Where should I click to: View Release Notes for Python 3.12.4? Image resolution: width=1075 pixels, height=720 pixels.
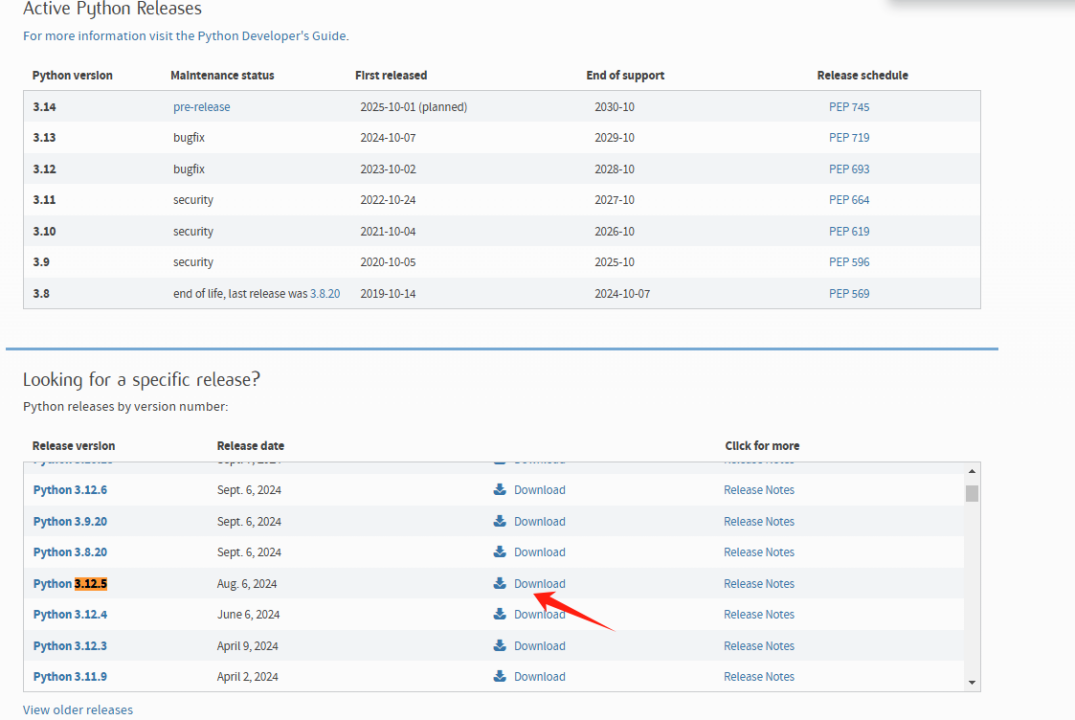[x=759, y=614]
